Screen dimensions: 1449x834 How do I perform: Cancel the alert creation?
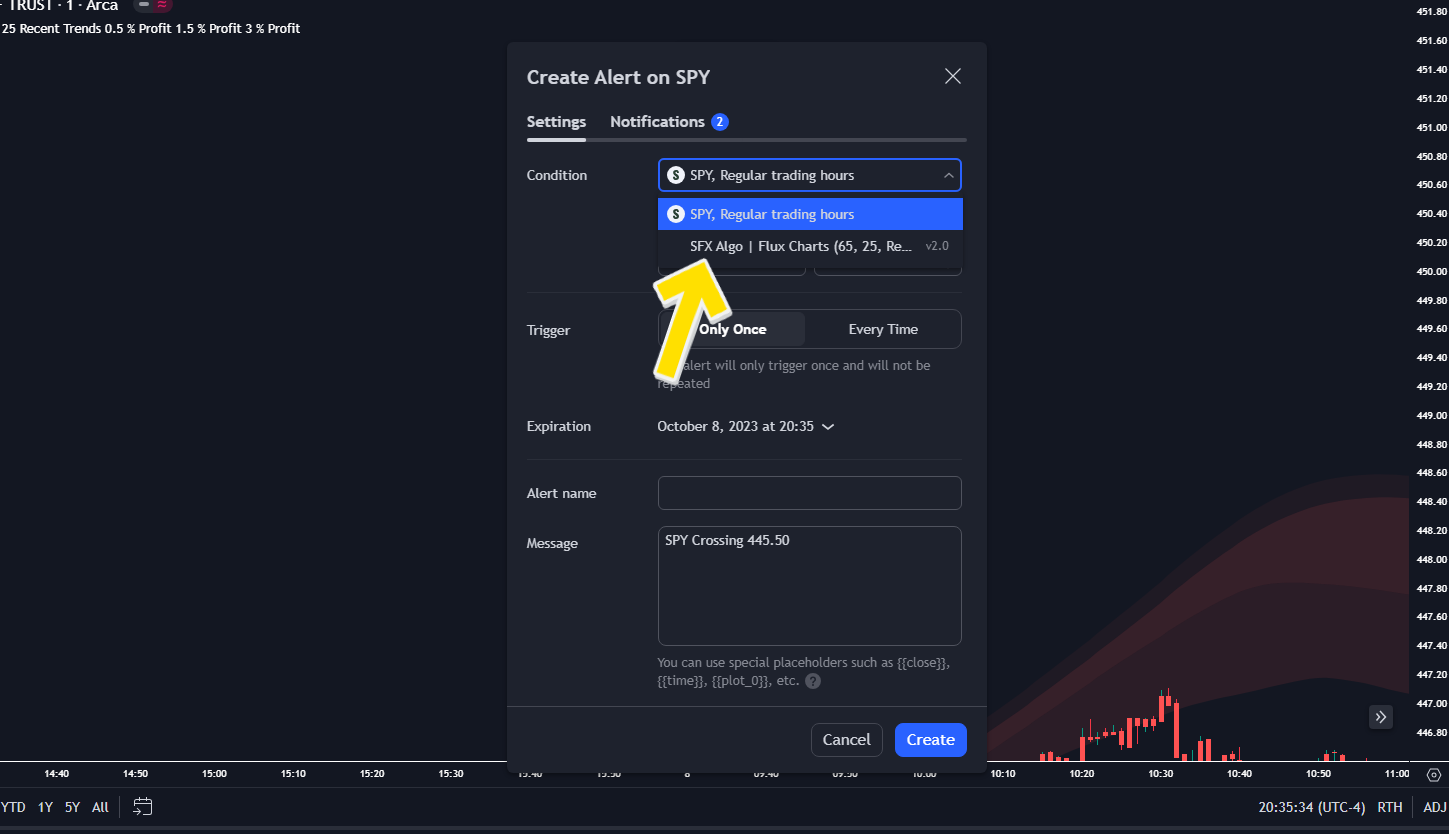pyautogui.click(x=847, y=740)
